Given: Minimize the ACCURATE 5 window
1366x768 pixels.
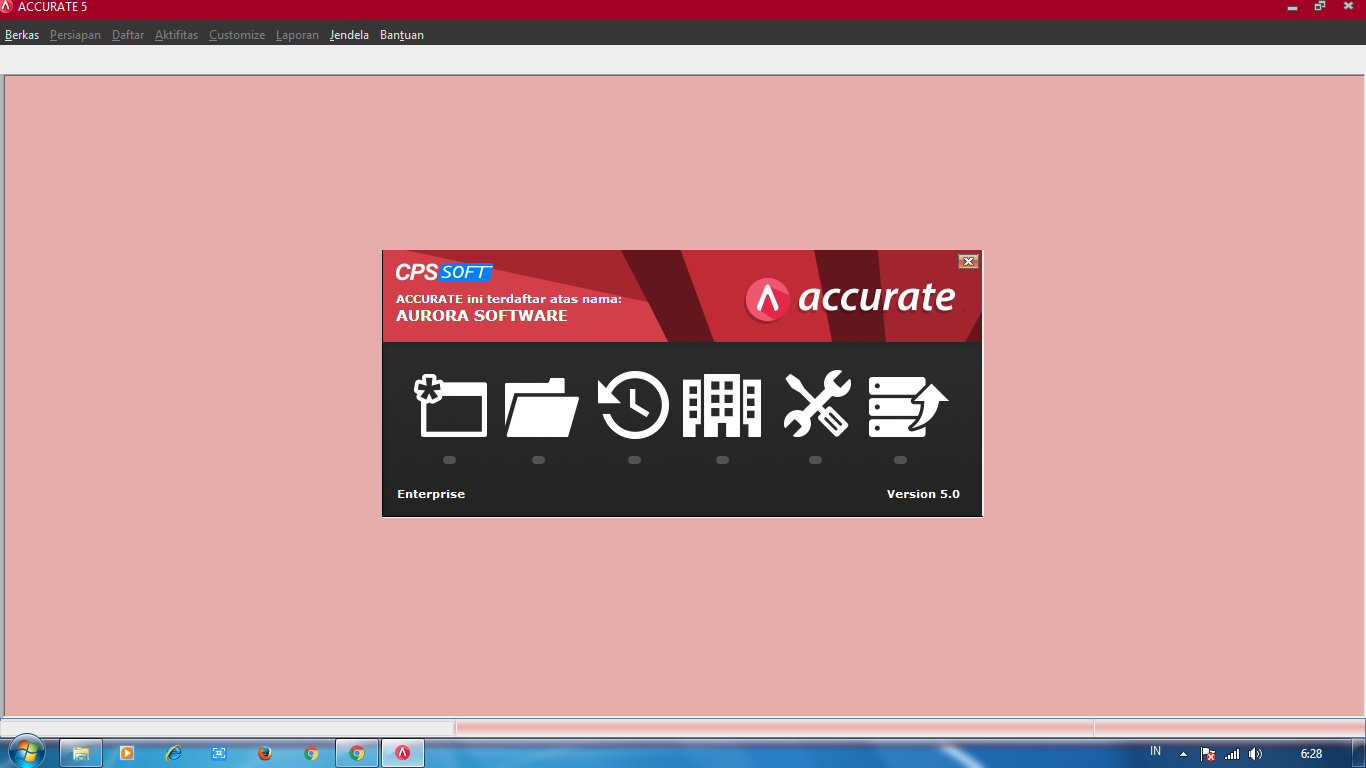Looking at the screenshot, I should (x=1293, y=7).
